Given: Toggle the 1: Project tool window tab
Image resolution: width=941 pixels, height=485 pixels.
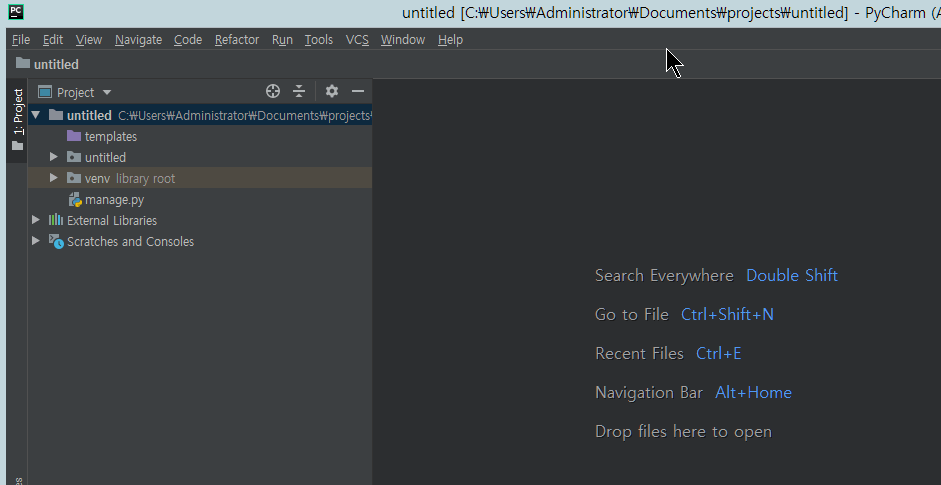Looking at the screenshot, I should tap(18, 120).
